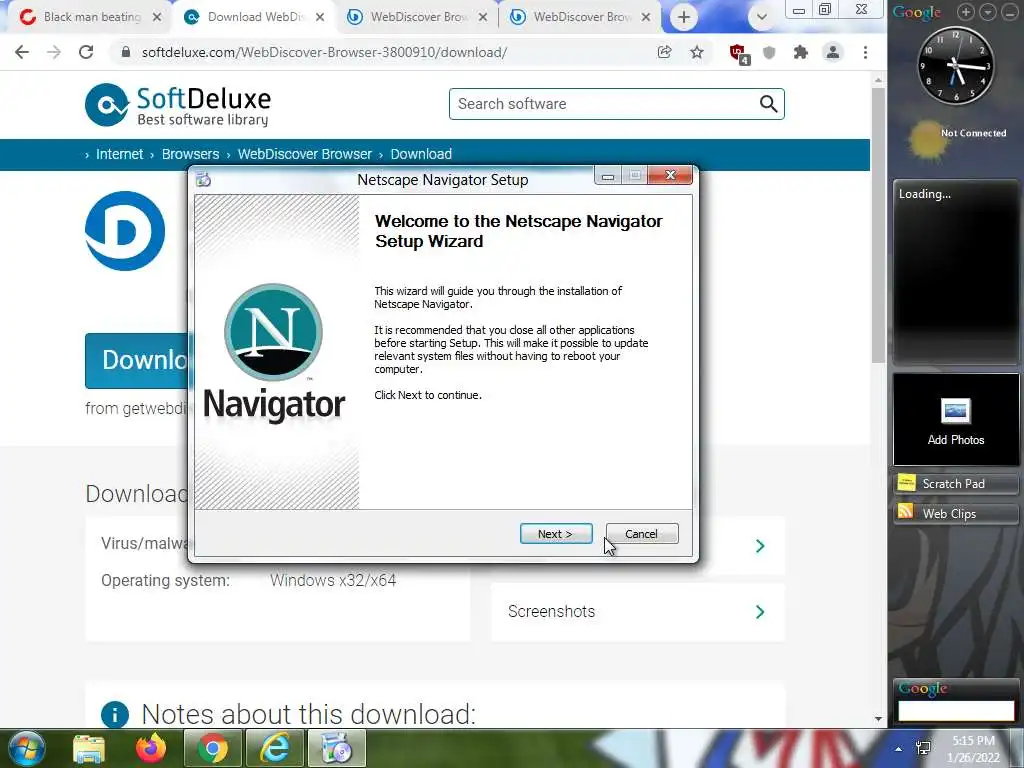Open the Chrome profile avatar
The width and height of the screenshot is (1024, 768).
pyautogui.click(x=833, y=52)
